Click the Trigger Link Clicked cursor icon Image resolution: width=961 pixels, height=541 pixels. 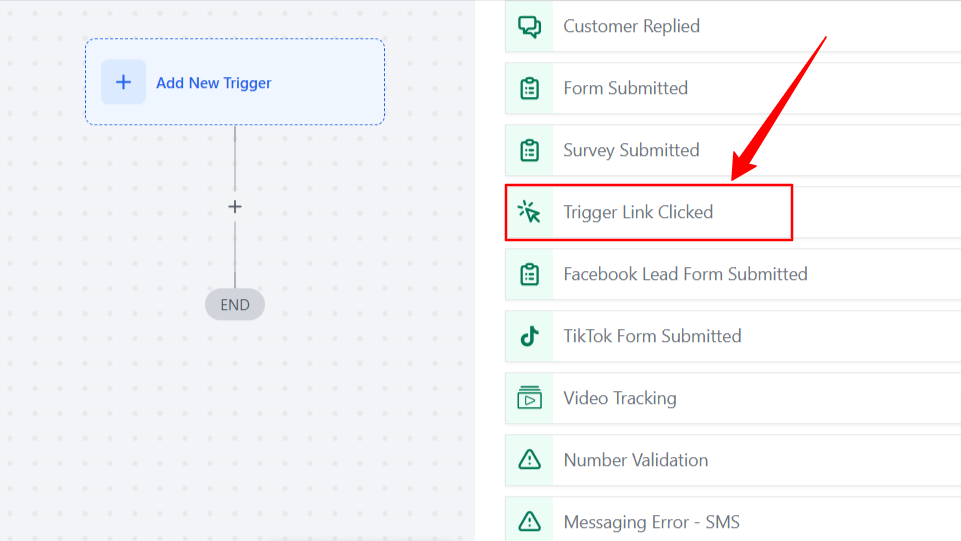coord(529,212)
